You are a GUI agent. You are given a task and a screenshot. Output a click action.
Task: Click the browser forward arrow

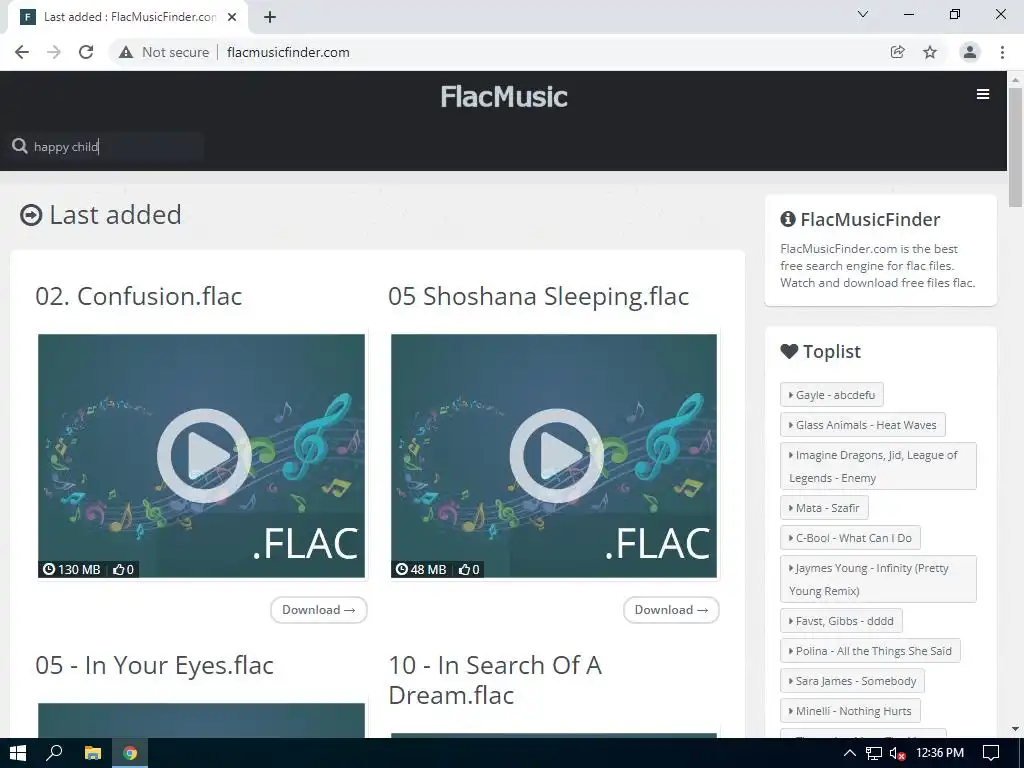[x=54, y=52]
